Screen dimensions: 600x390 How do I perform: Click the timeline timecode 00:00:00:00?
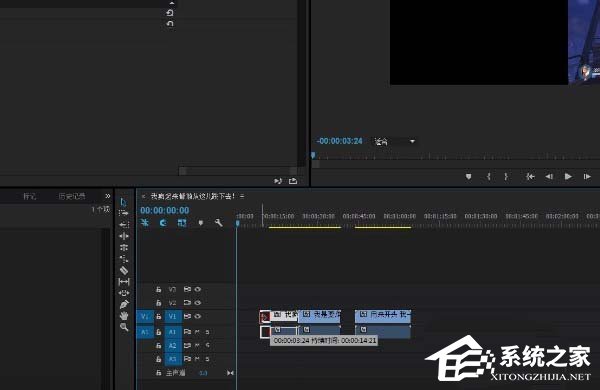165,210
